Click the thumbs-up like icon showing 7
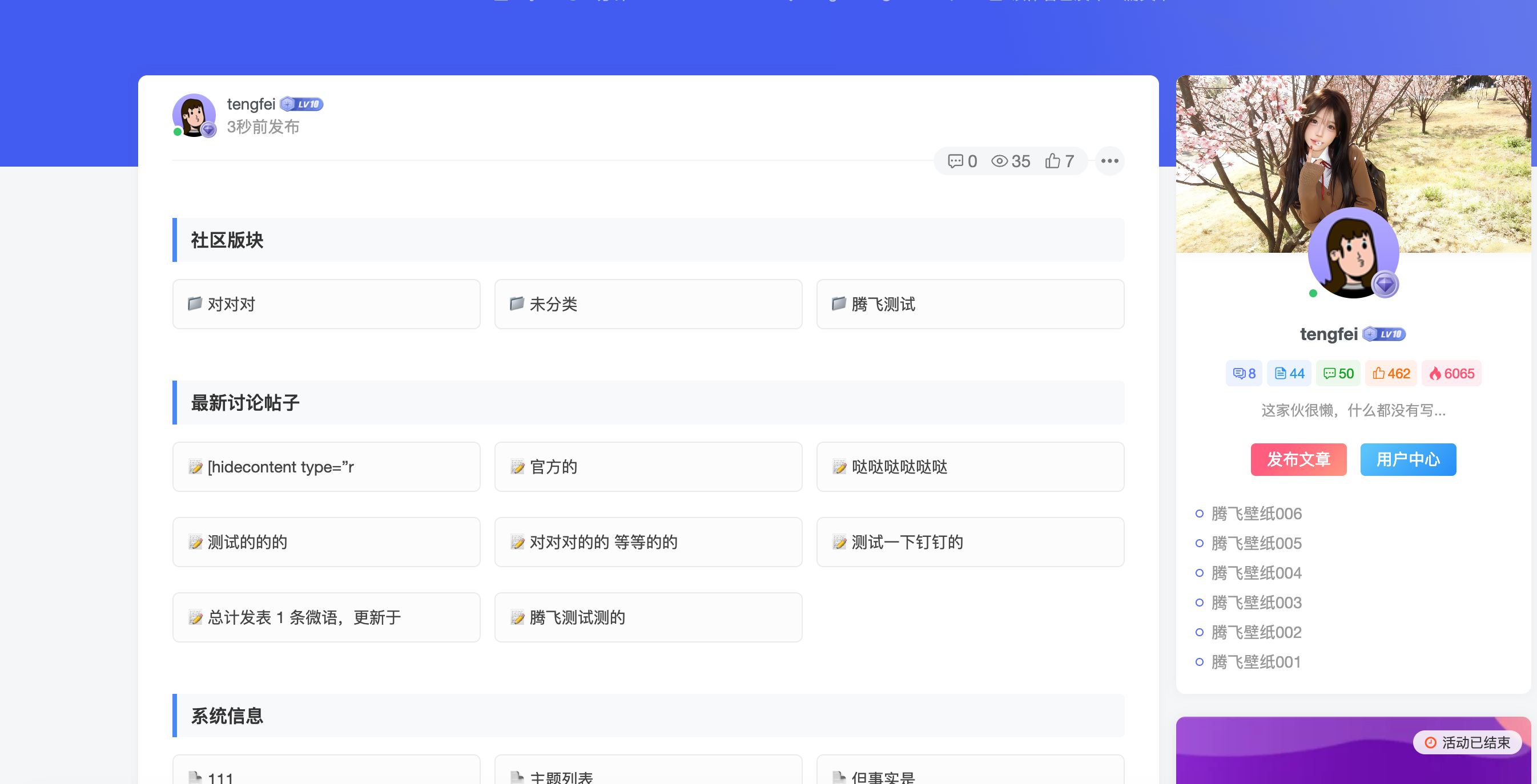 coord(1059,161)
